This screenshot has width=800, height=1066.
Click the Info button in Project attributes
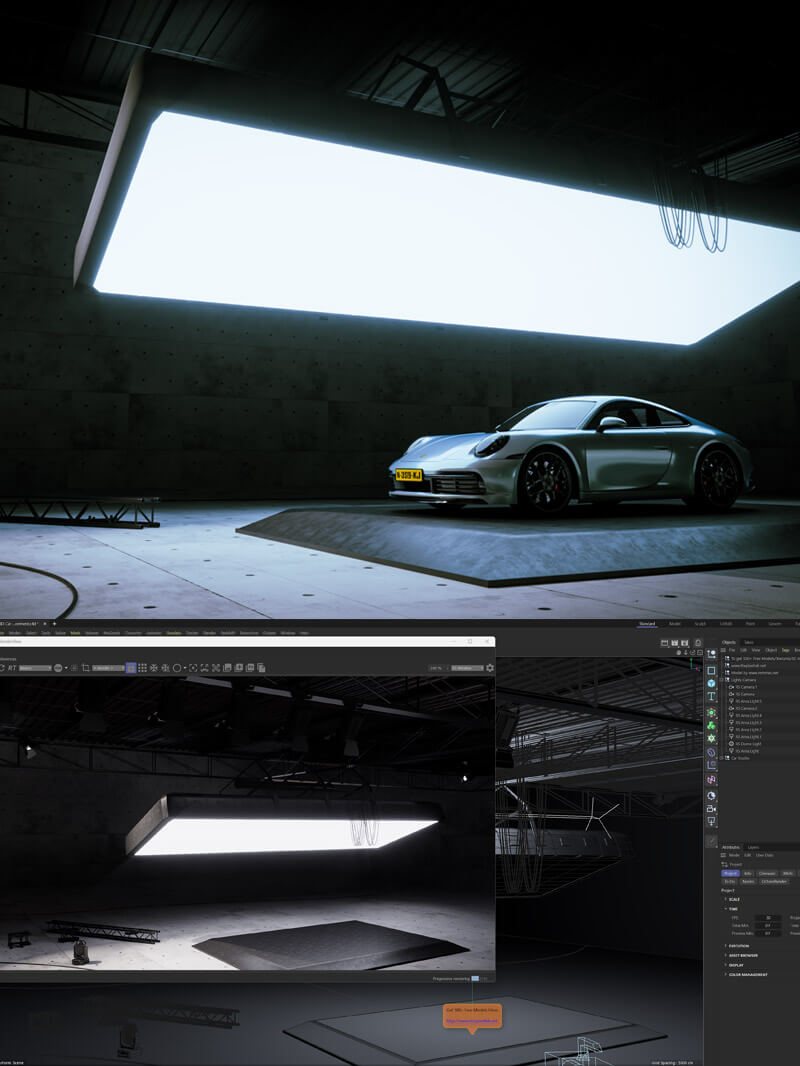[x=748, y=873]
